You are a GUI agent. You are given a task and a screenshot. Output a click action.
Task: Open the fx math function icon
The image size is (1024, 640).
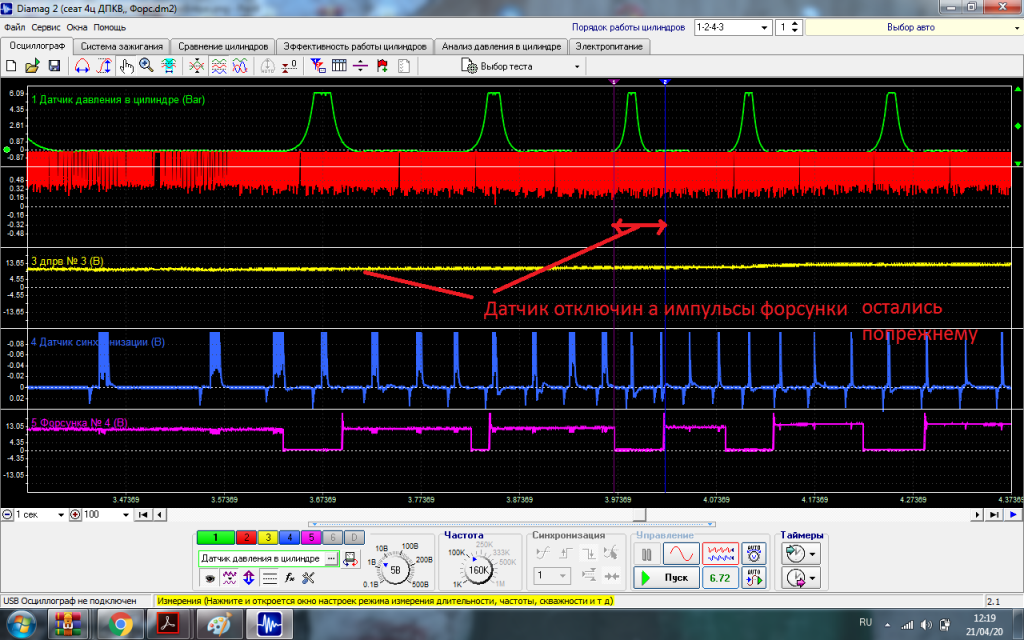click(289, 578)
